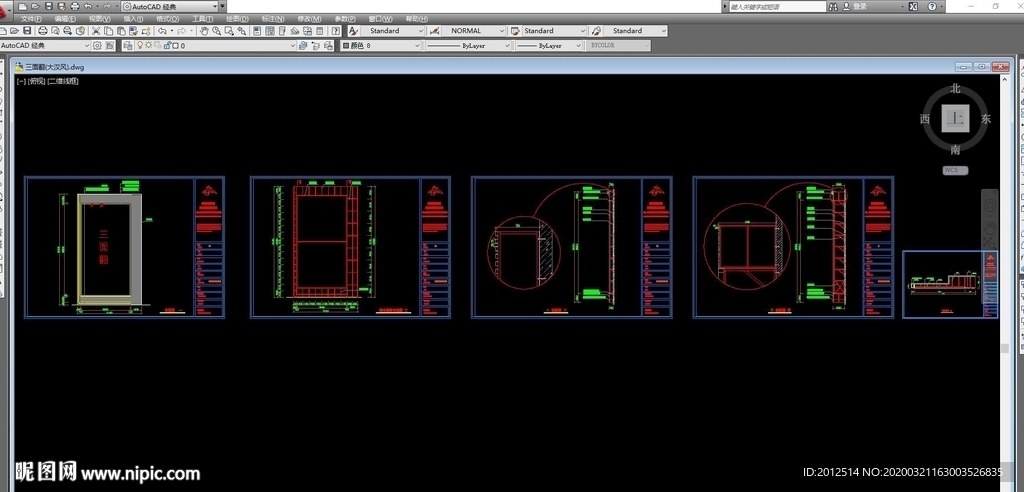Click WCS coordinate system dropdown
This screenshot has width=1024, height=492.
(x=955, y=170)
